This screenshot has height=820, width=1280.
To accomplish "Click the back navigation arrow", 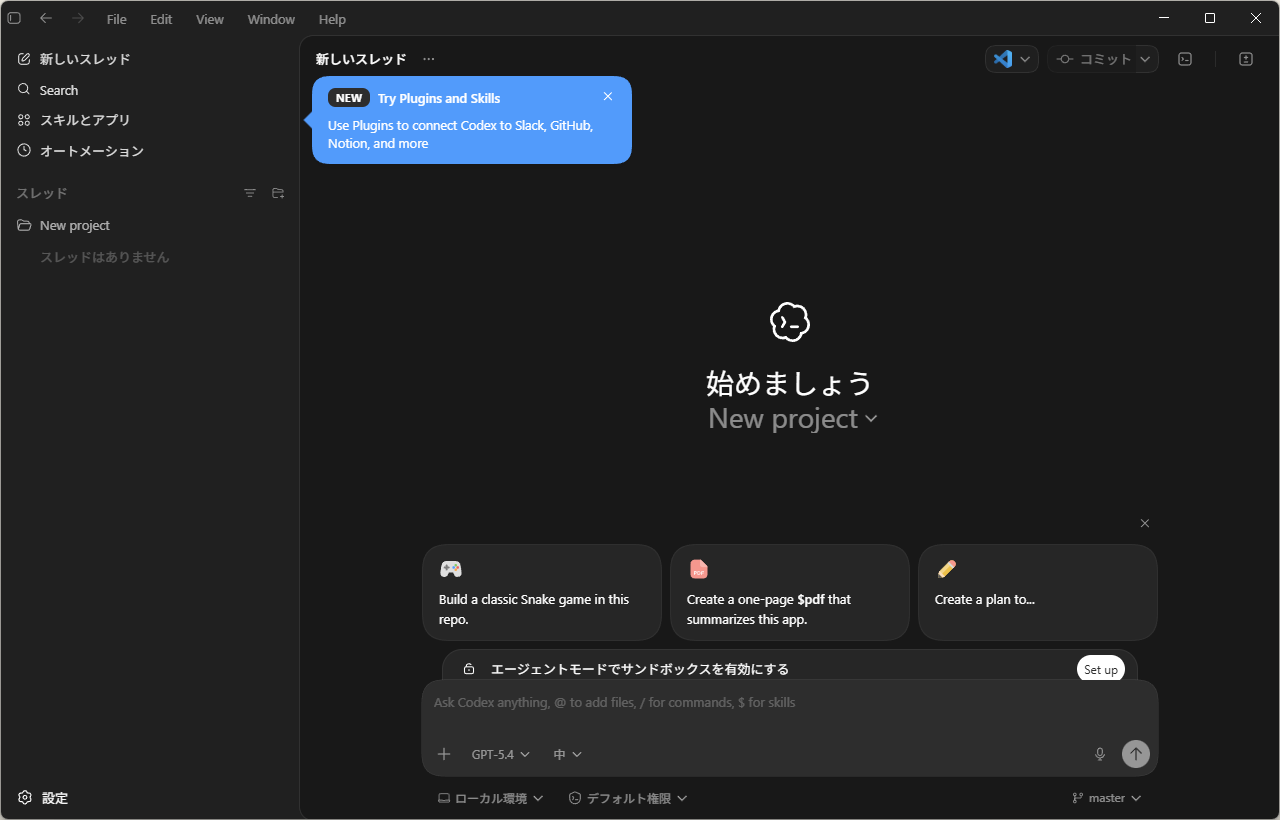I will [x=46, y=18].
